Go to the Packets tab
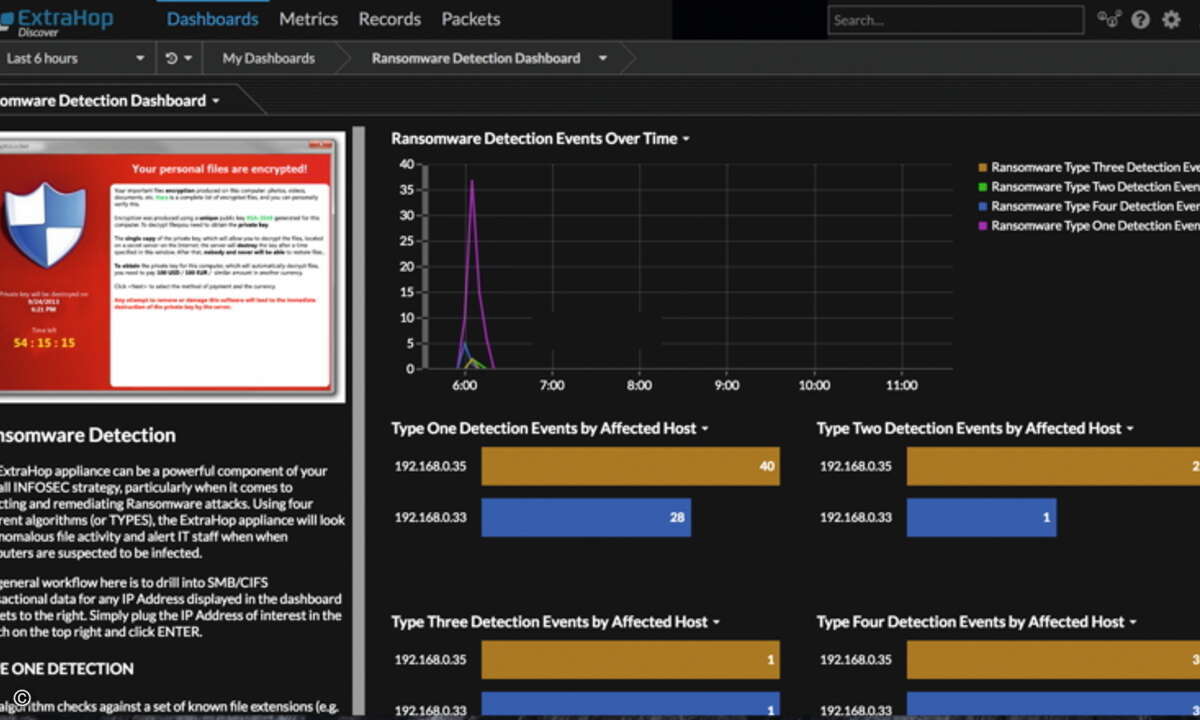The image size is (1200, 720). click(x=470, y=19)
